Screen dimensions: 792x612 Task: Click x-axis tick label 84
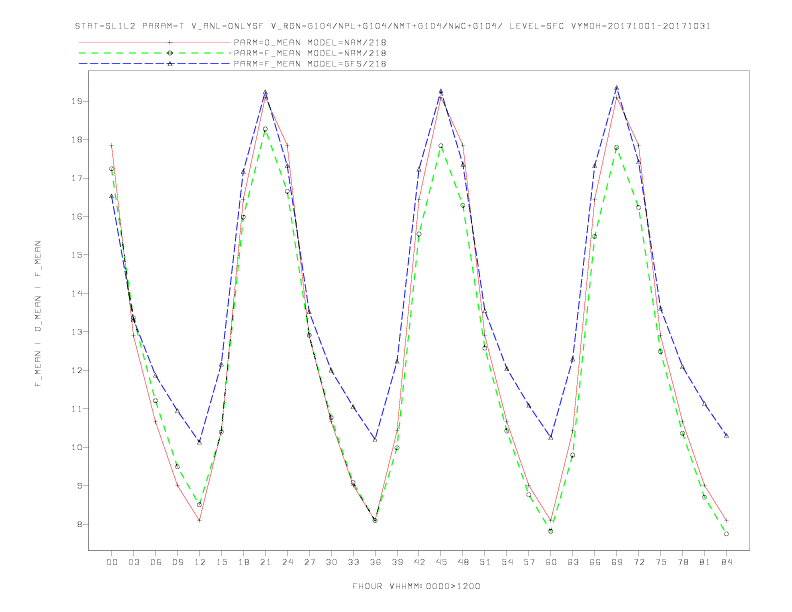point(726,562)
